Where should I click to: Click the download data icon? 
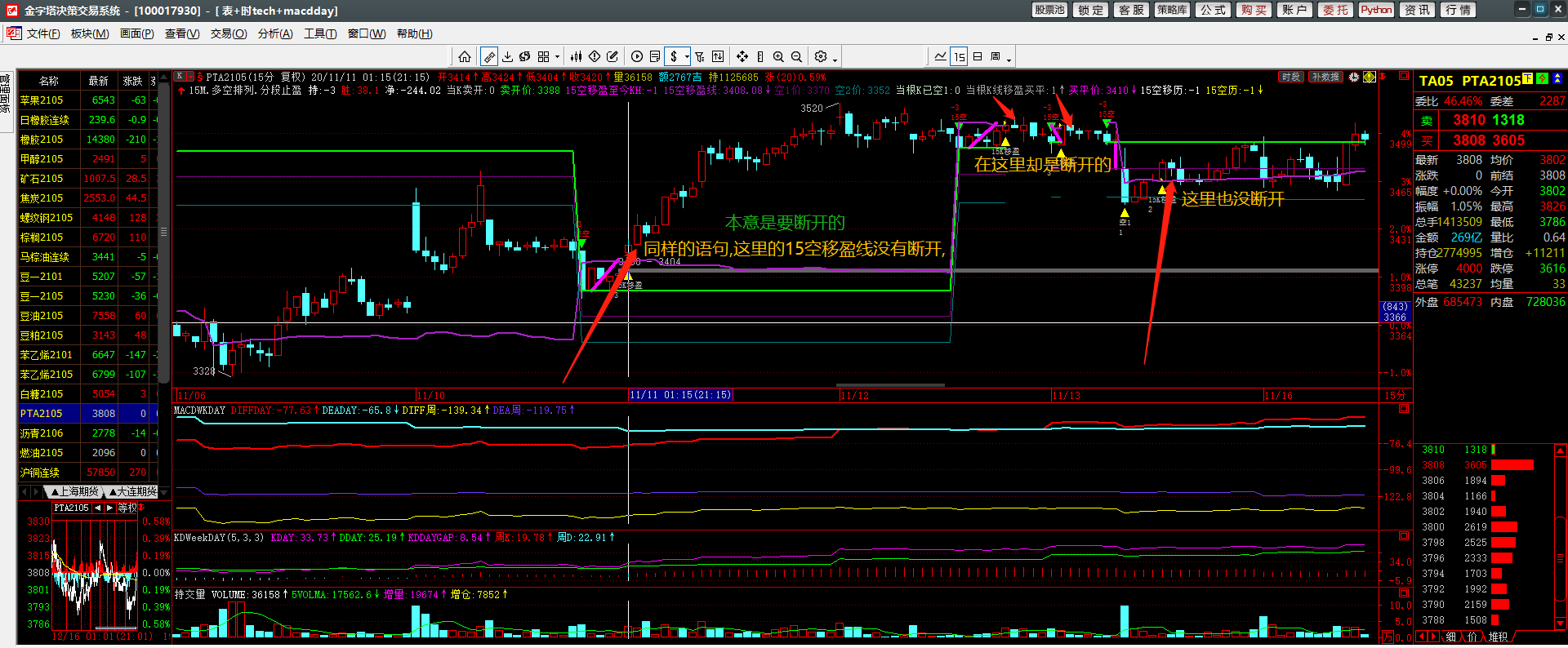[507, 56]
